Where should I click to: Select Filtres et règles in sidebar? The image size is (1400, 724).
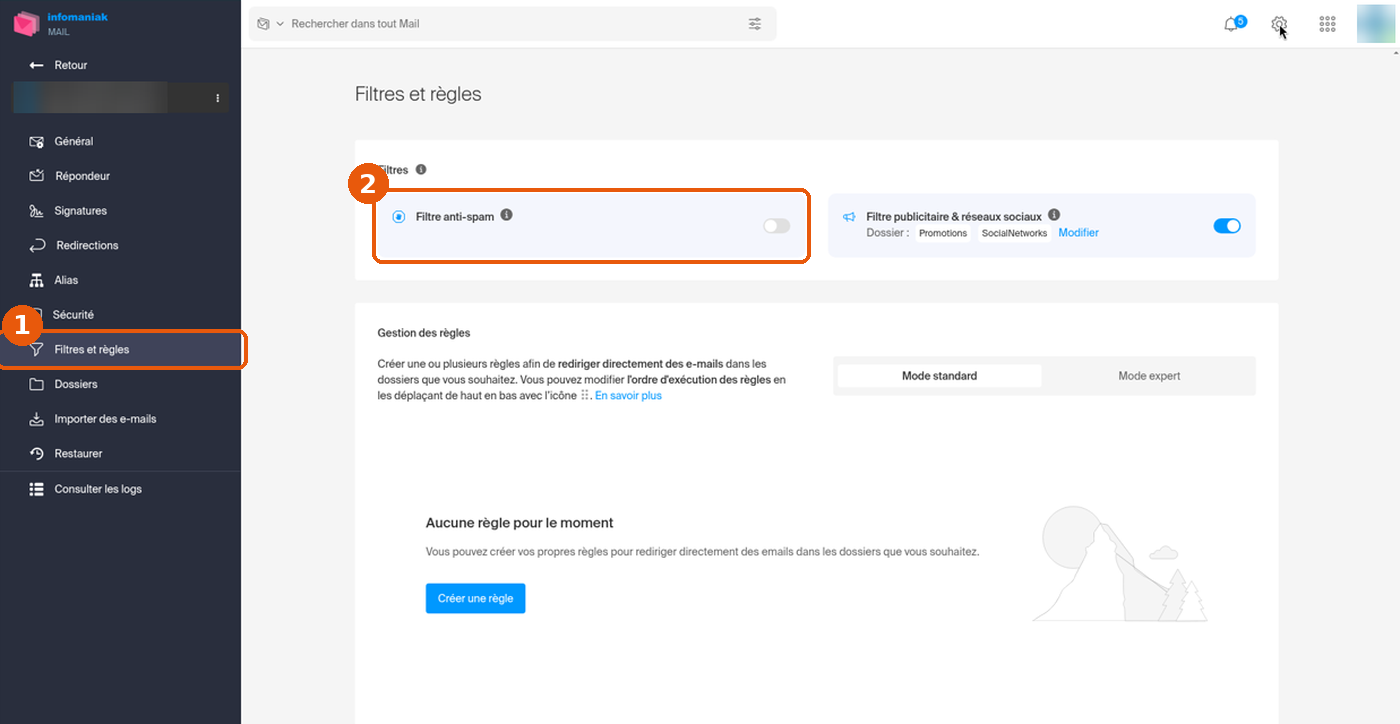(x=120, y=350)
